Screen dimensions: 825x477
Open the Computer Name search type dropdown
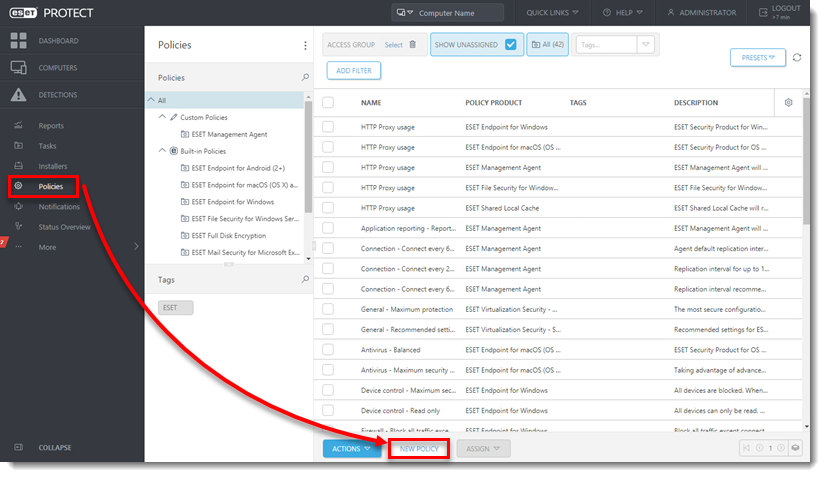404,13
